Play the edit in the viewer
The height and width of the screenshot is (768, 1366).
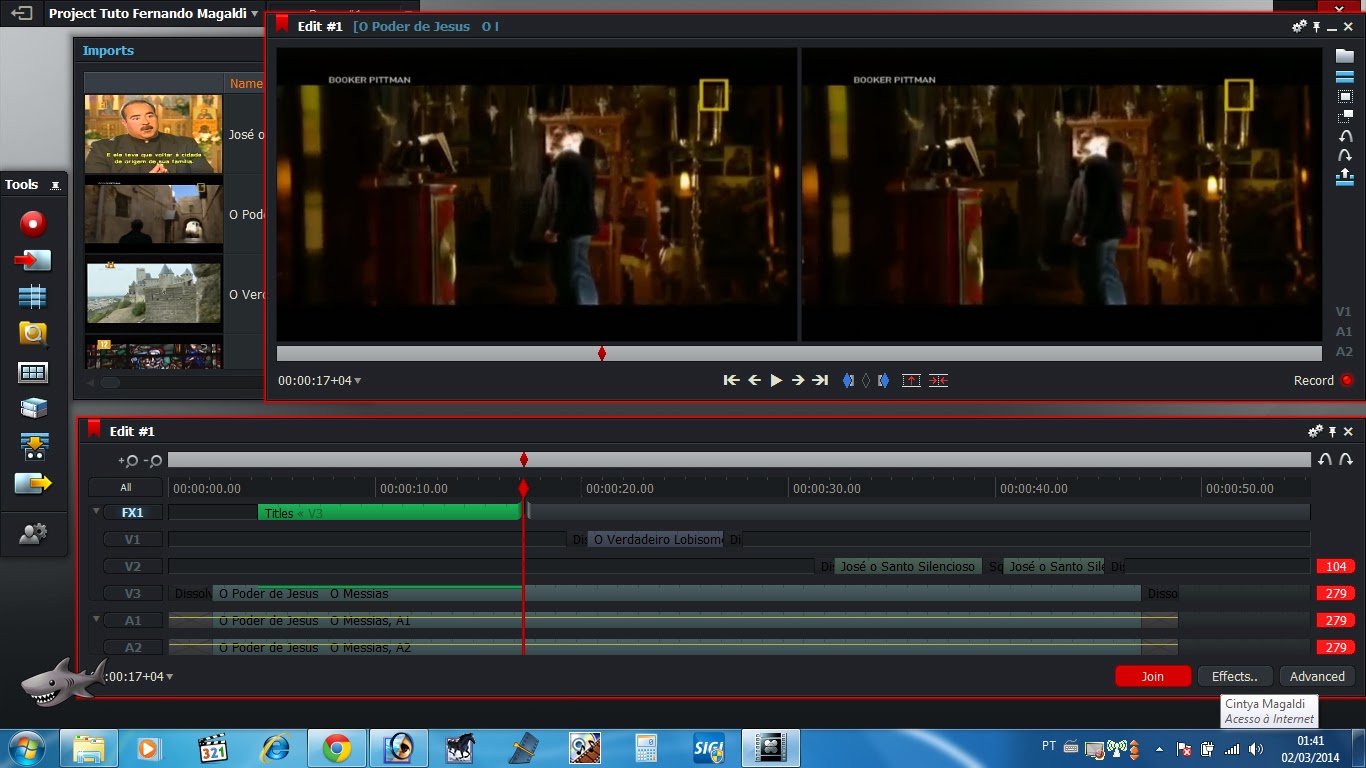pyautogui.click(x=776, y=380)
